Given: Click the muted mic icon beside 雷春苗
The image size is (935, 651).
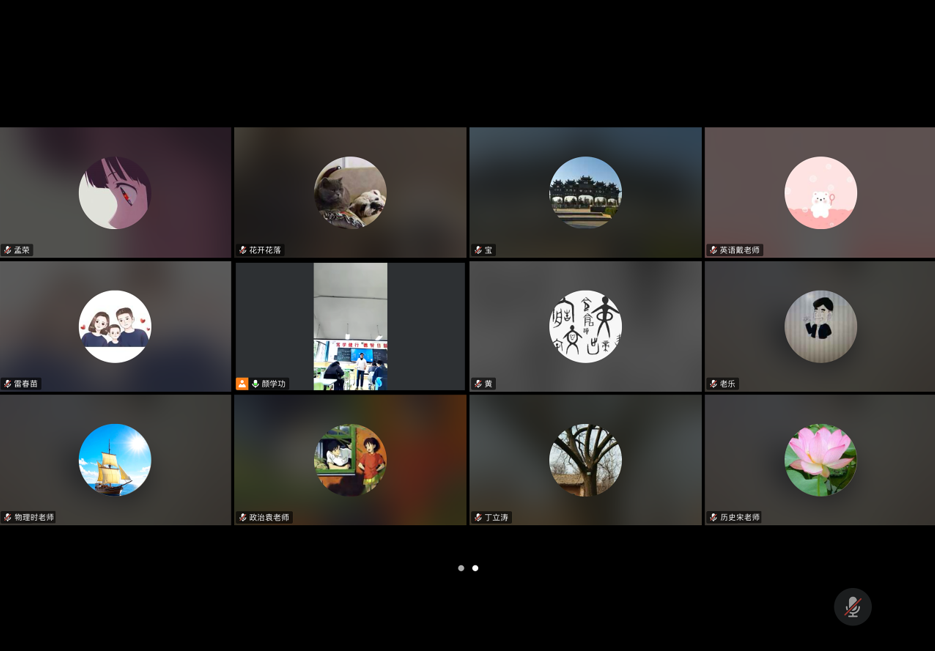Looking at the screenshot, I should pyautogui.click(x=8, y=384).
